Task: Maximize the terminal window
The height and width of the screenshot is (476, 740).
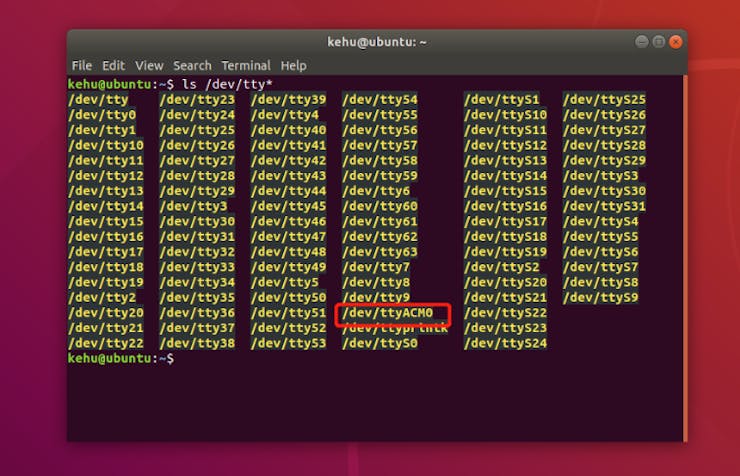Action: pos(658,42)
